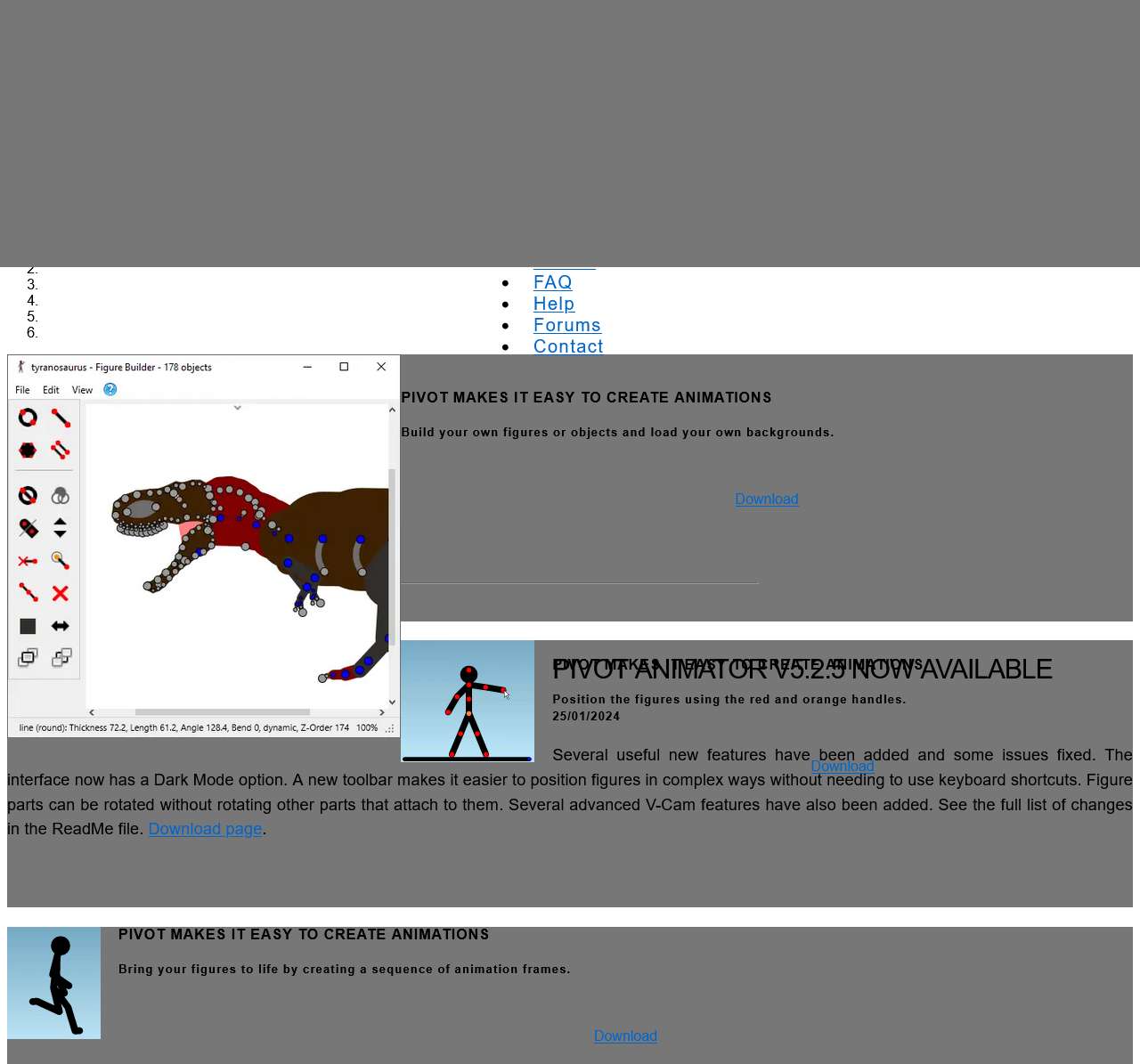Click 'Position the figures using the red' text
The width and height of the screenshot is (1140, 1064).
coord(729,699)
